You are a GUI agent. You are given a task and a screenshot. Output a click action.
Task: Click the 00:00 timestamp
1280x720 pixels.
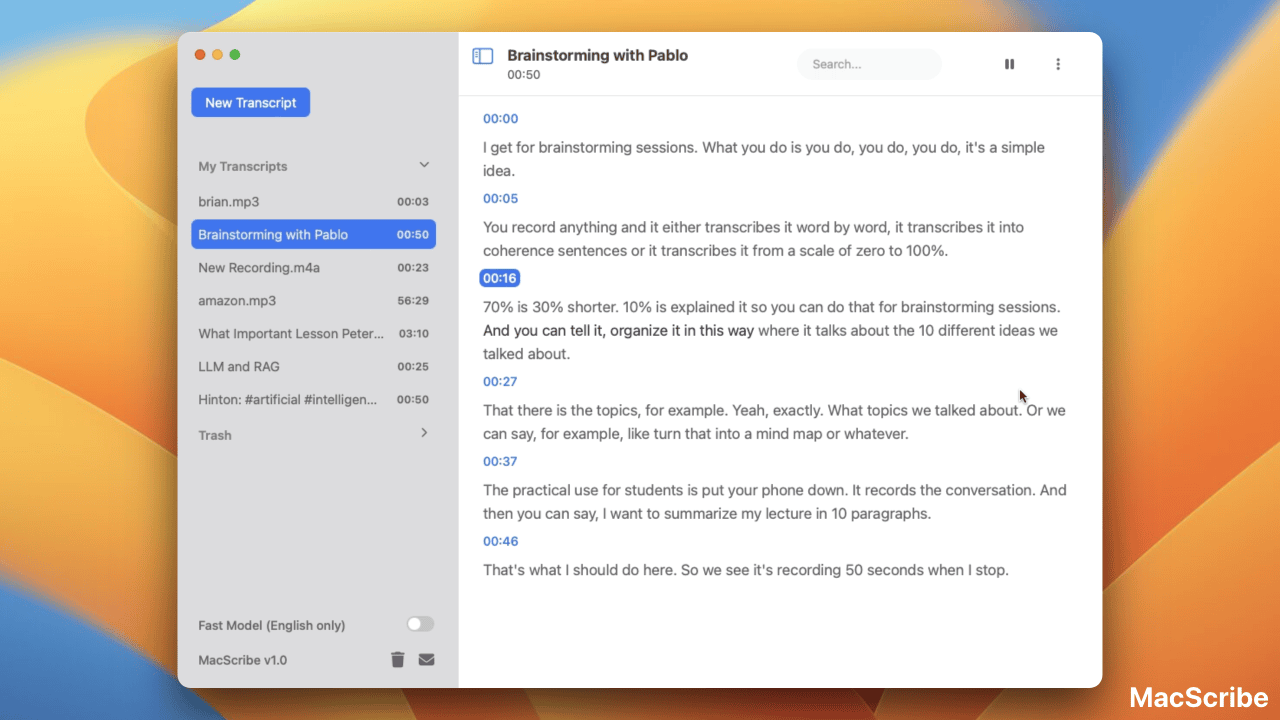[x=500, y=118]
